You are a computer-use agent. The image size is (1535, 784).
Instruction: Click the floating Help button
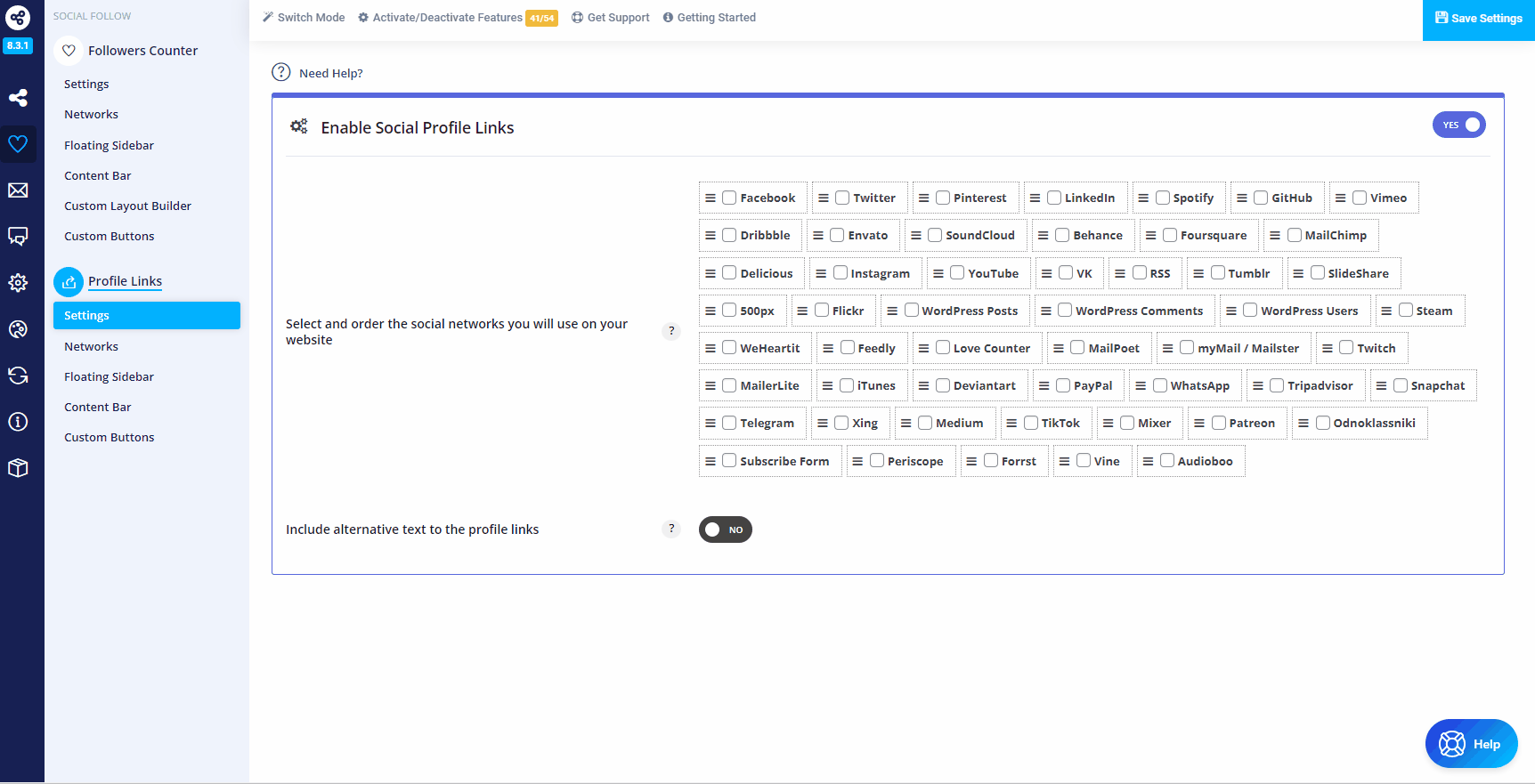[x=1471, y=744]
